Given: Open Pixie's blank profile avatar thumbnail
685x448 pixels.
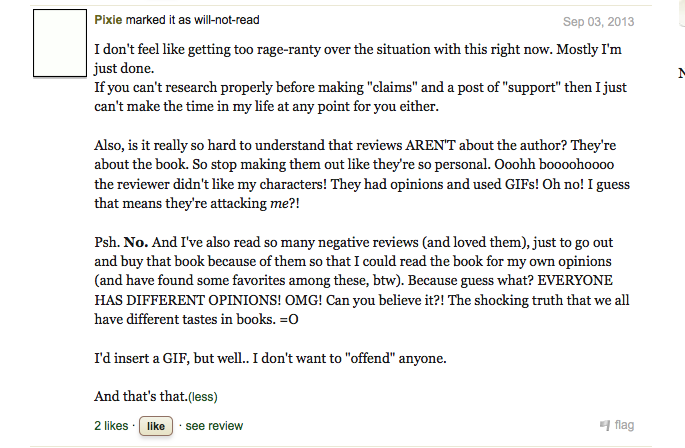Looking at the screenshot, I should [60, 43].
